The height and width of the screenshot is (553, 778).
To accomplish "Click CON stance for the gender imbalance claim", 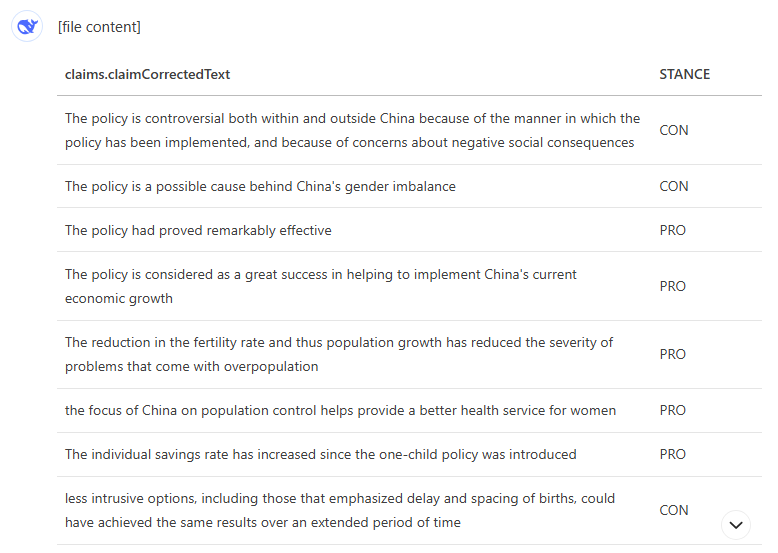I will click(674, 186).
